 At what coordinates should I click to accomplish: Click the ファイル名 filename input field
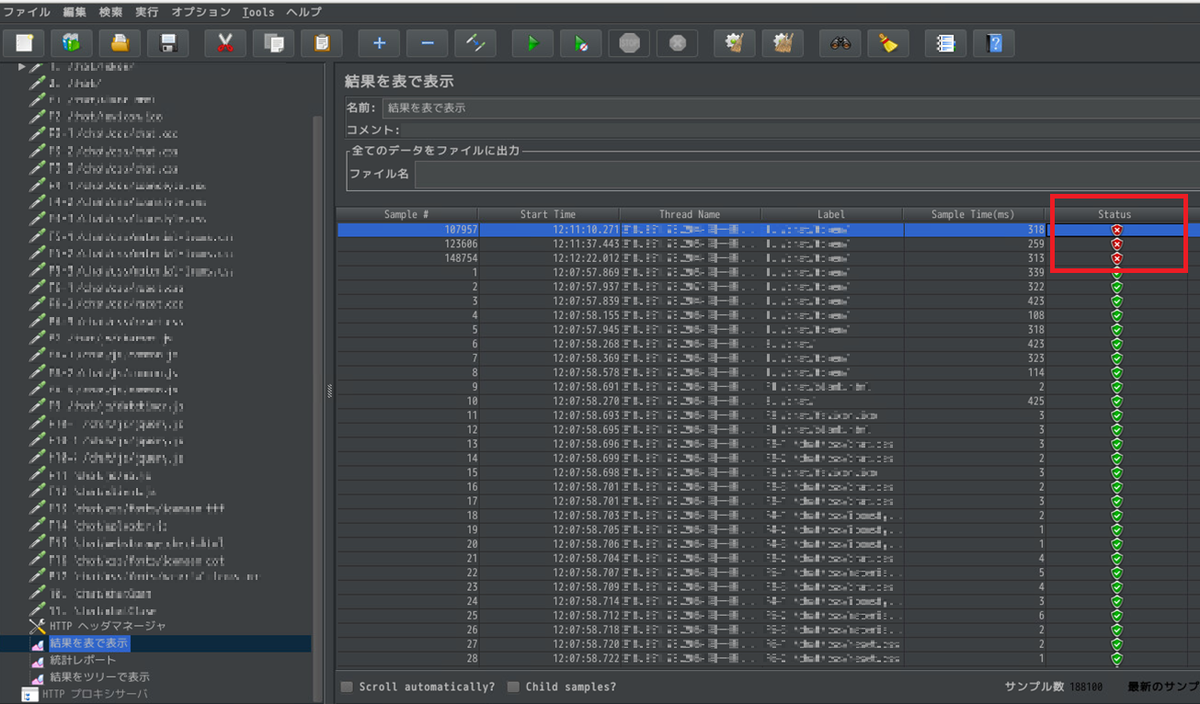pos(807,174)
